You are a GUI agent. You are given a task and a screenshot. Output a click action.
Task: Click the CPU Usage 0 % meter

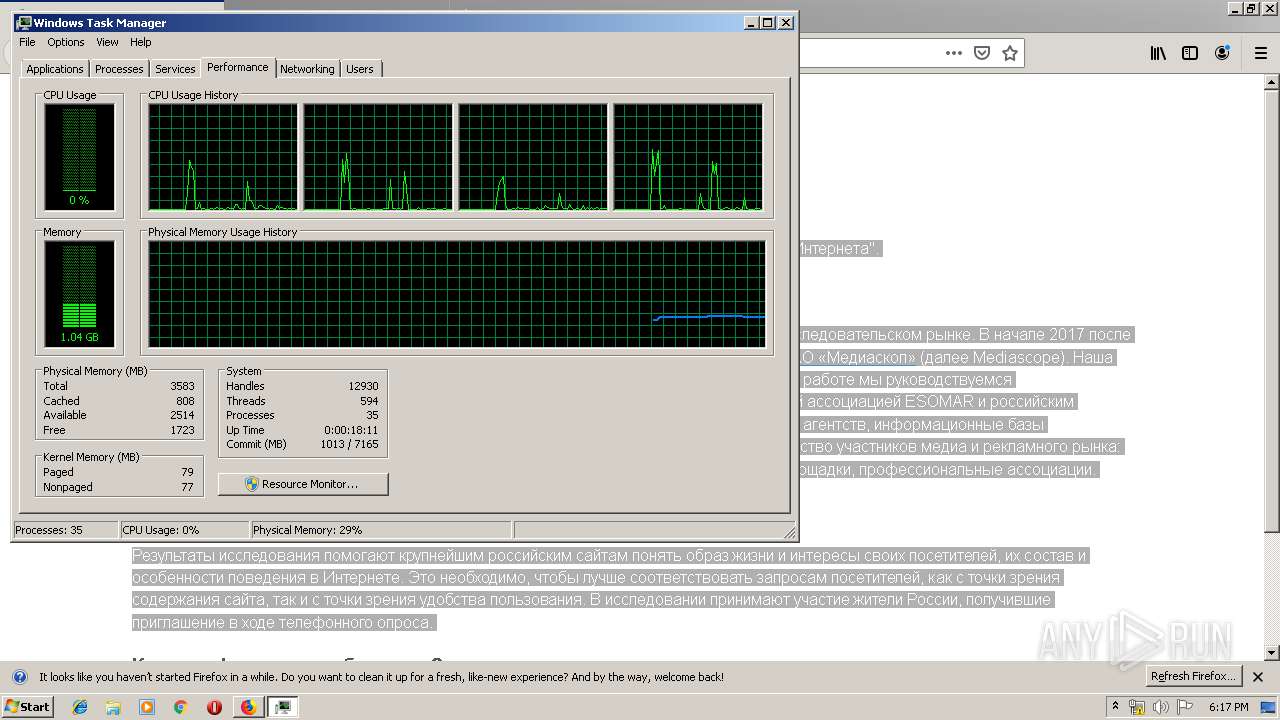tap(79, 156)
